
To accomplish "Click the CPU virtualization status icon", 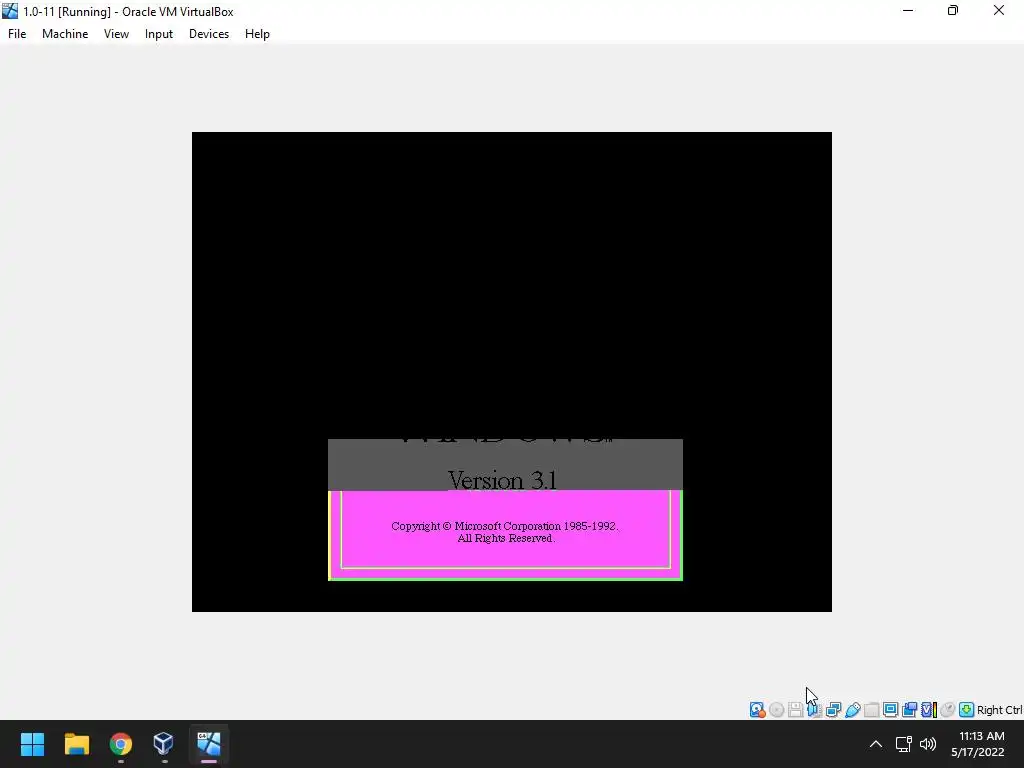I will point(929,709).
